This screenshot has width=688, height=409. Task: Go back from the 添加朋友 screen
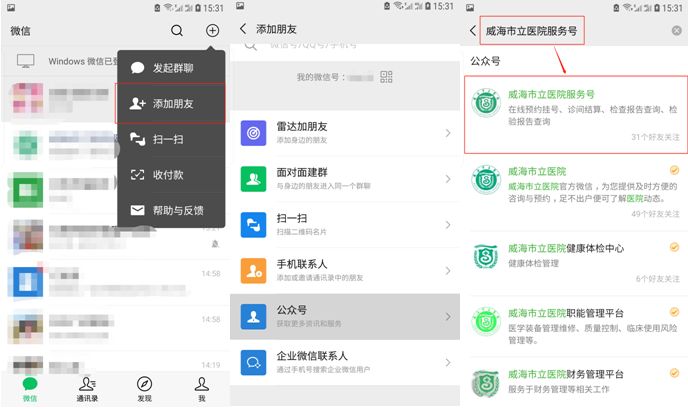tap(243, 29)
